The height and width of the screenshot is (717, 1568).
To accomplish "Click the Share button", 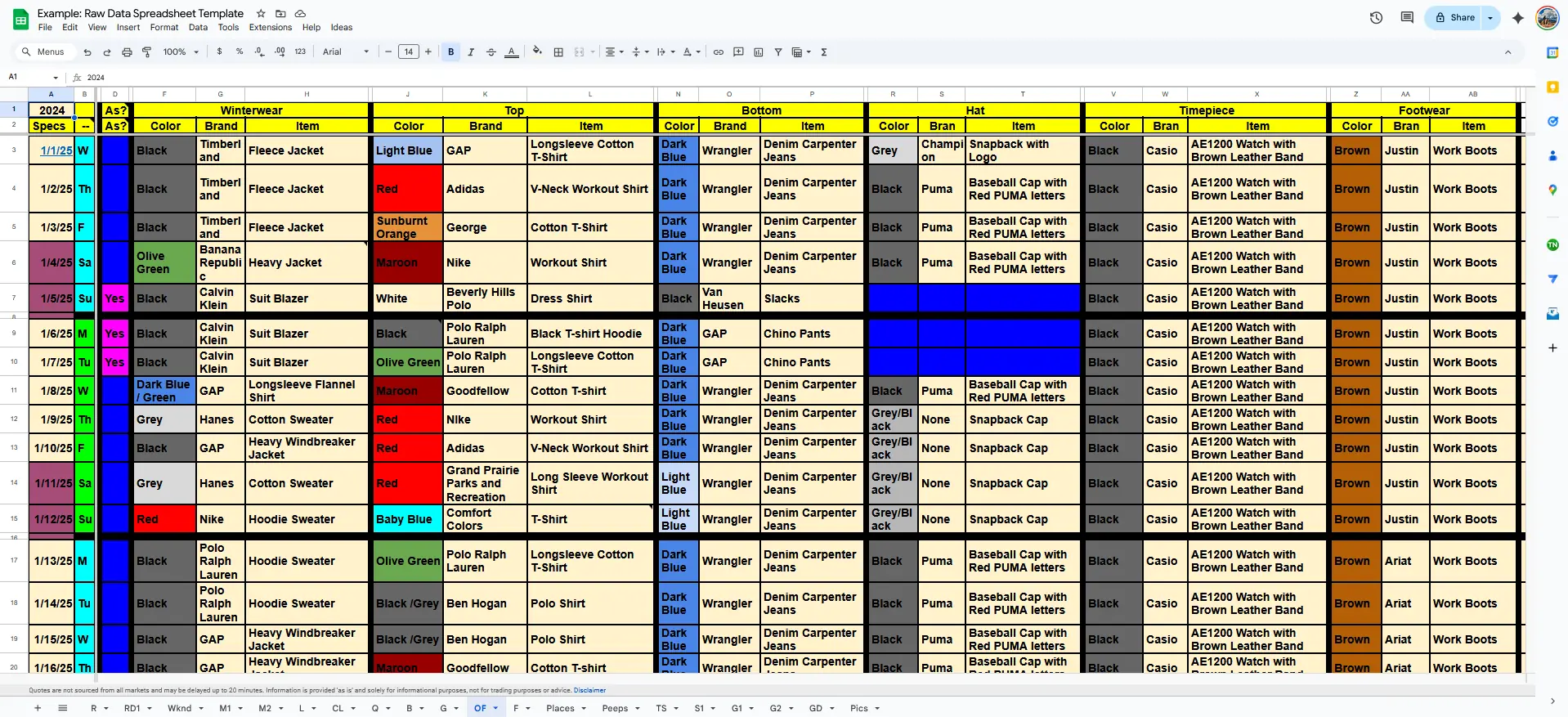I will (1454, 17).
